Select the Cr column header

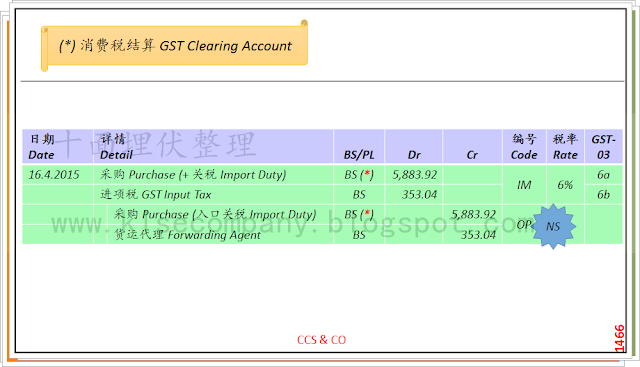[472, 147]
